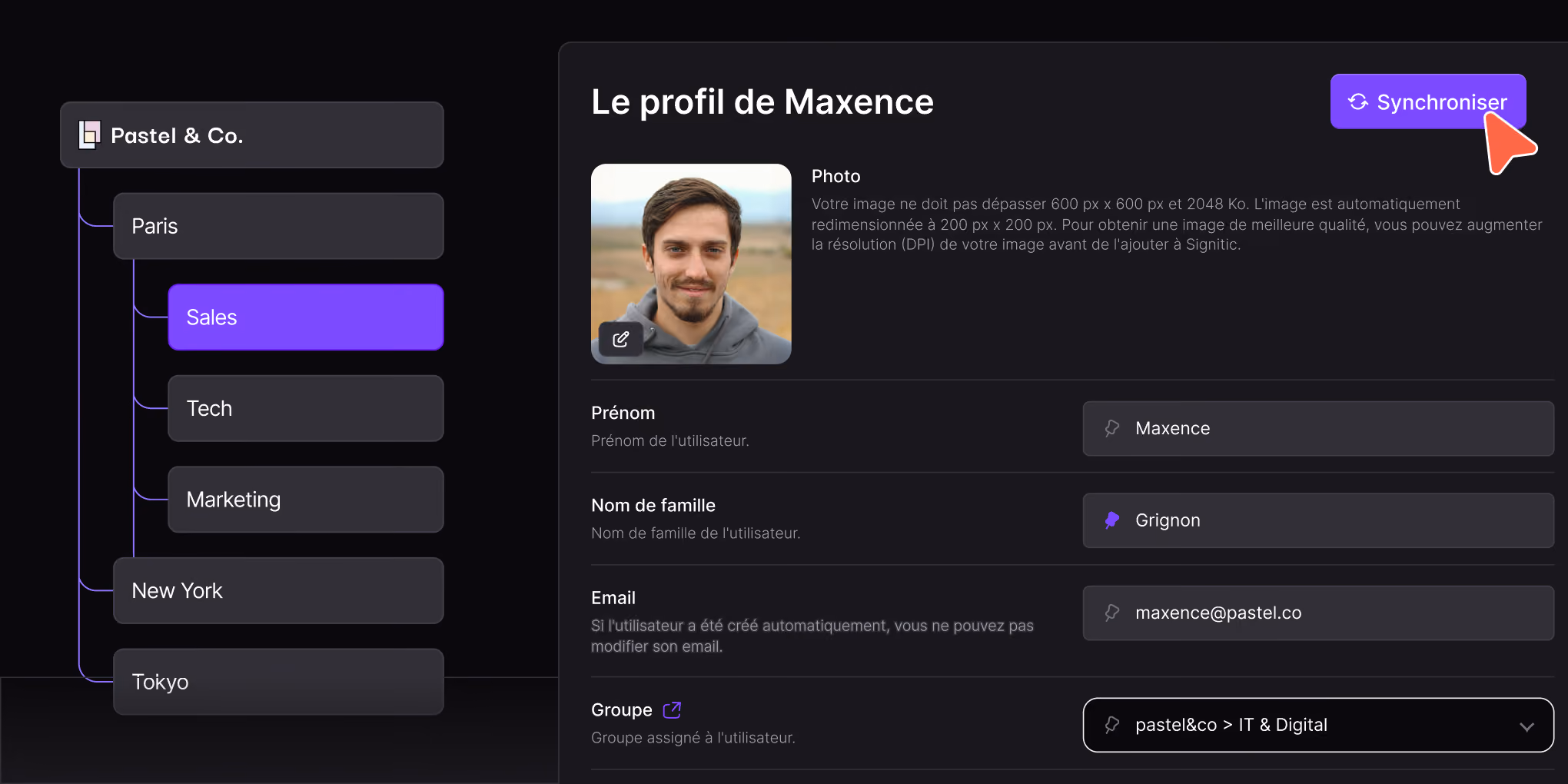The image size is (1568, 784).
Task: Select the Paris tree node
Action: coord(278,226)
